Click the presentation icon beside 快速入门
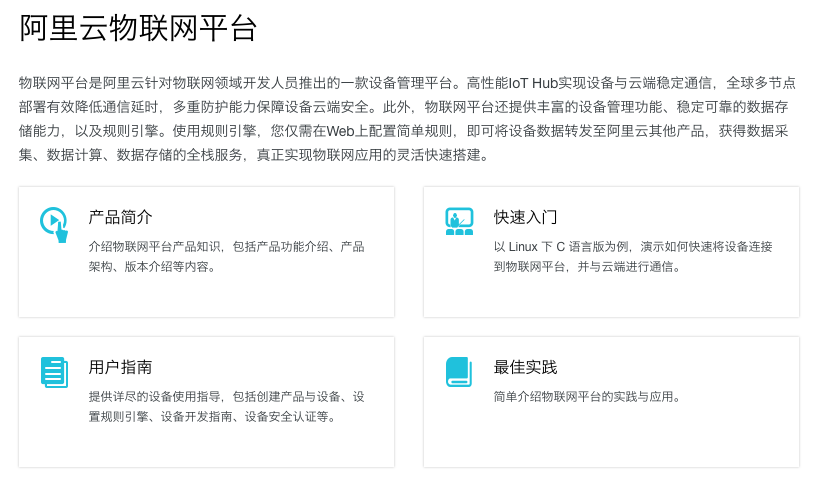The height and width of the screenshot is (490, 813). coord(459,221)
